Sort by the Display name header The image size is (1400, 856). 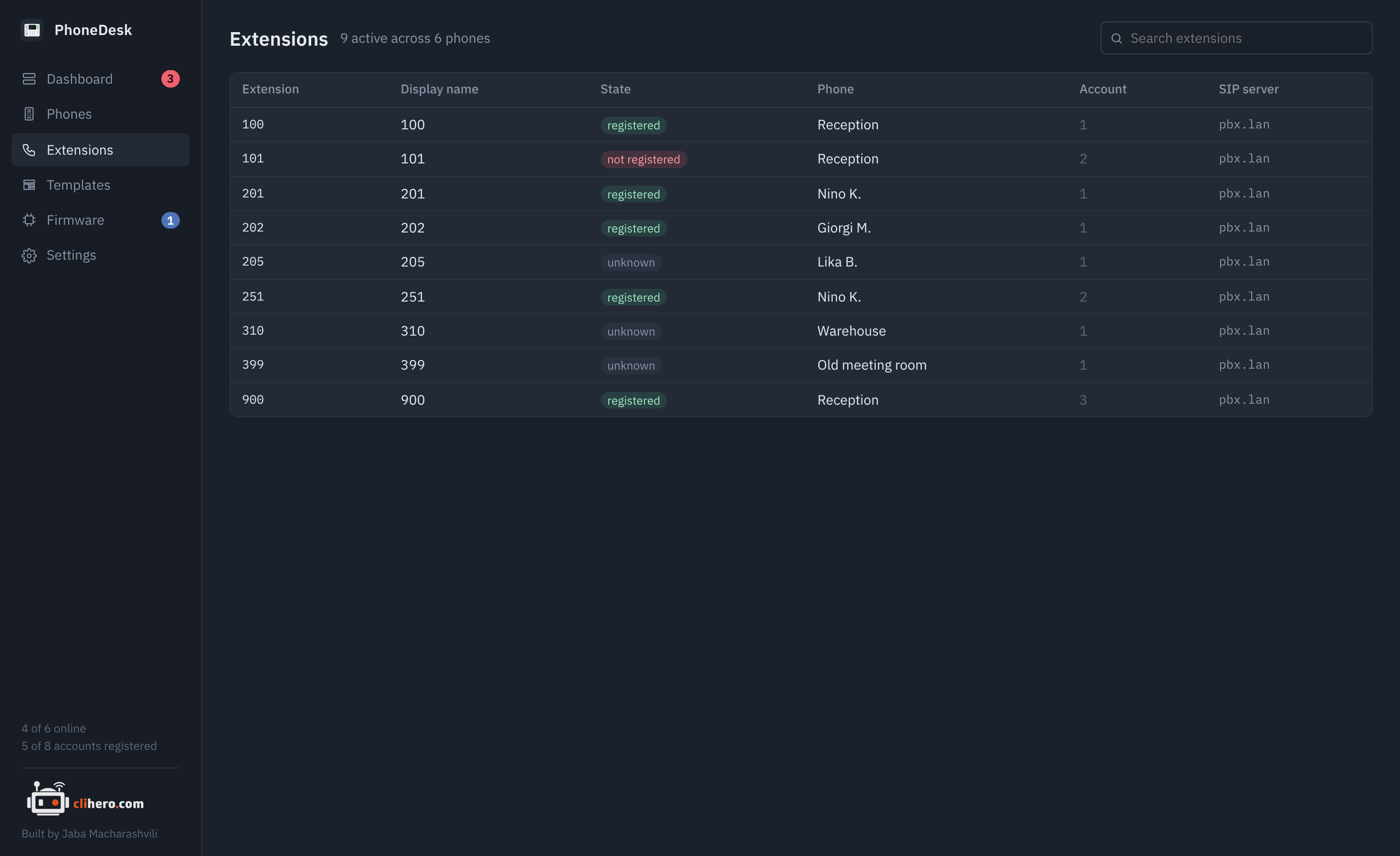439,89
